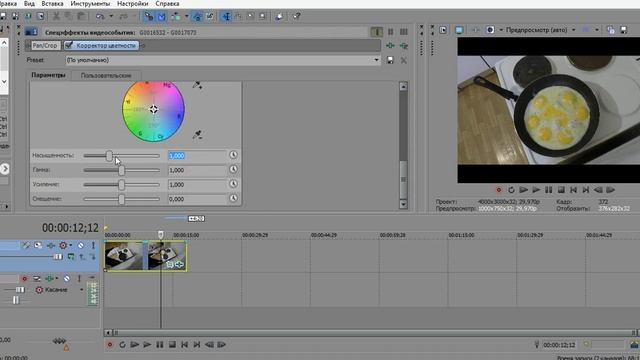Click the Pan/Crop effect chain button
The width and height of the screenshot is (640, 360).
pos(45,46)
